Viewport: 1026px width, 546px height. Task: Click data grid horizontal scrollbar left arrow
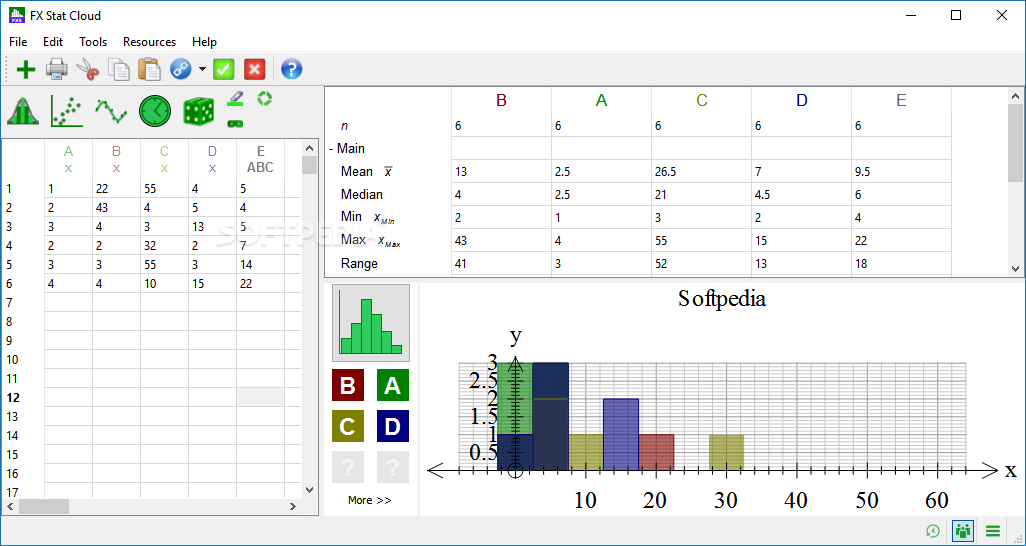pyautogui.click(x=10, y=507)
